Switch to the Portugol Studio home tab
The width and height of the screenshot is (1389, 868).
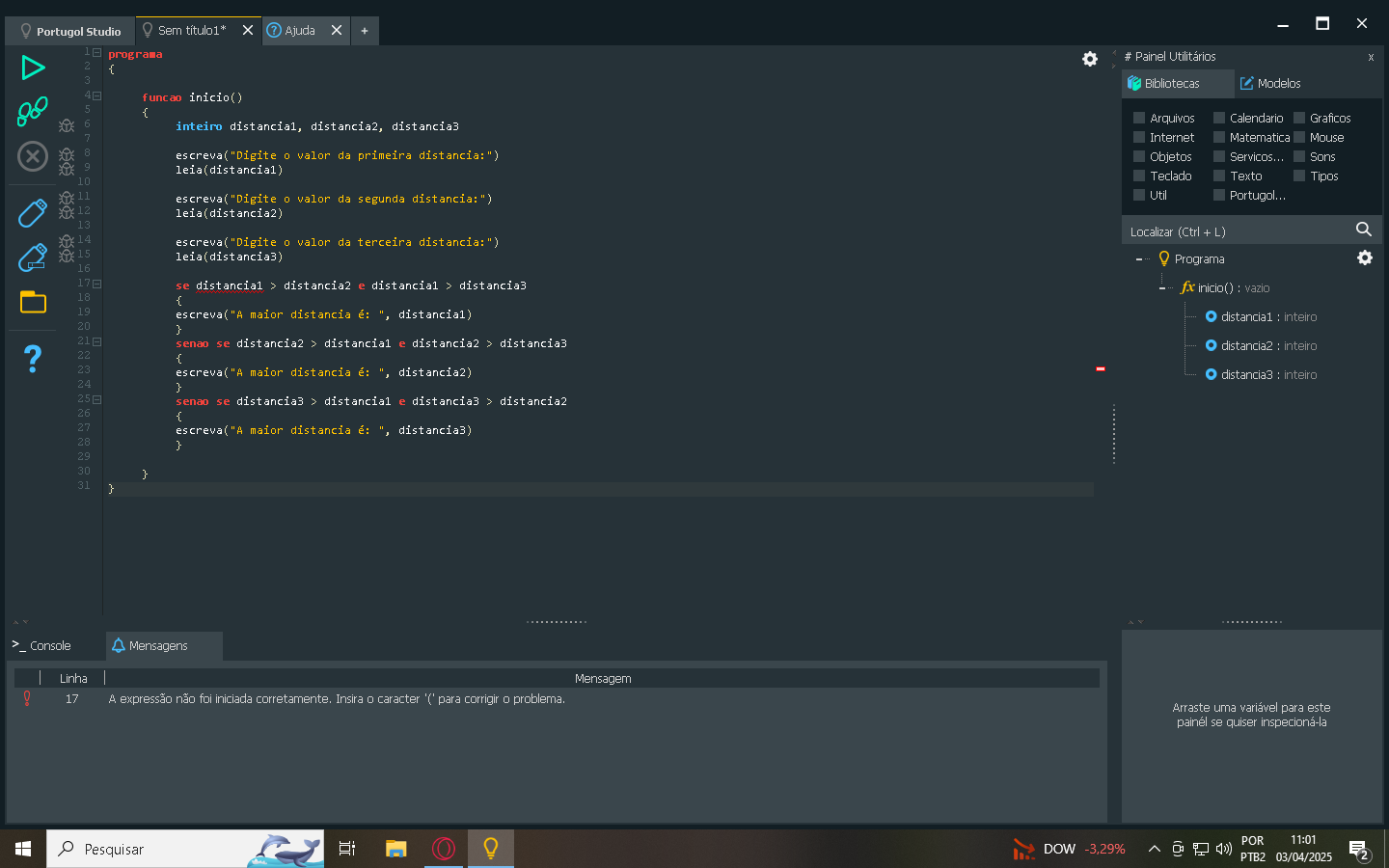click(x=69, y=31)
